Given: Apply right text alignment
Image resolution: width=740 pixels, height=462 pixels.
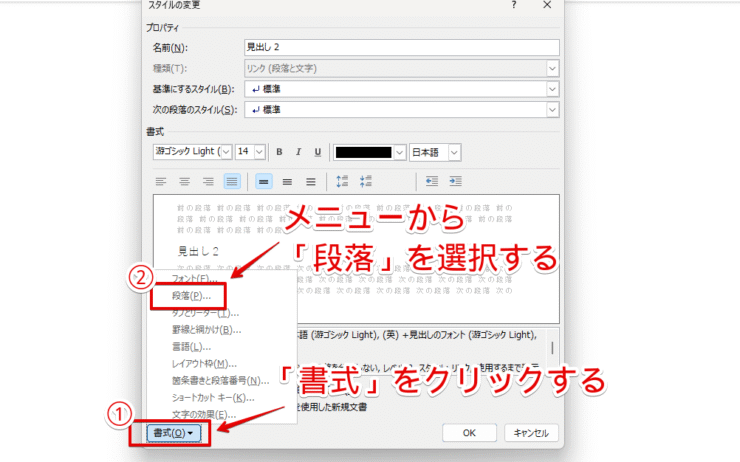Looking at the screenshot, I should [x=208, y=181].
